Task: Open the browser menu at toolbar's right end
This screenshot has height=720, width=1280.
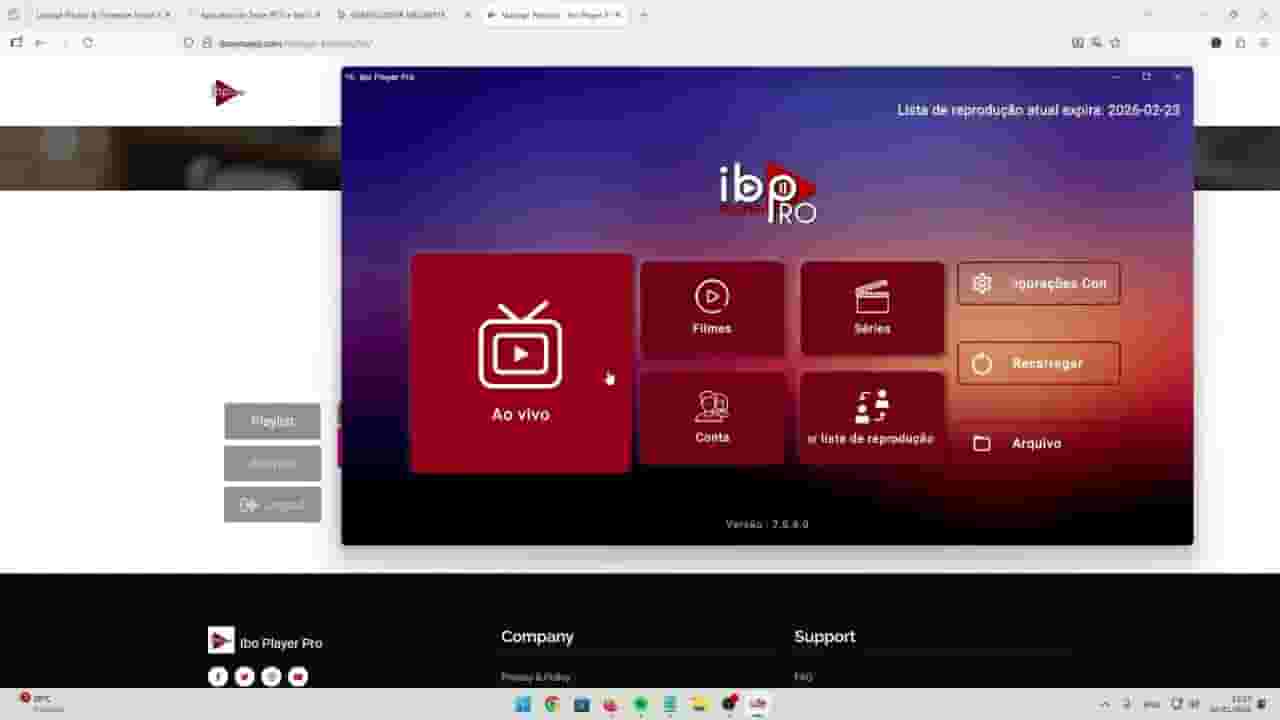Action: [x=1264, y=43]
